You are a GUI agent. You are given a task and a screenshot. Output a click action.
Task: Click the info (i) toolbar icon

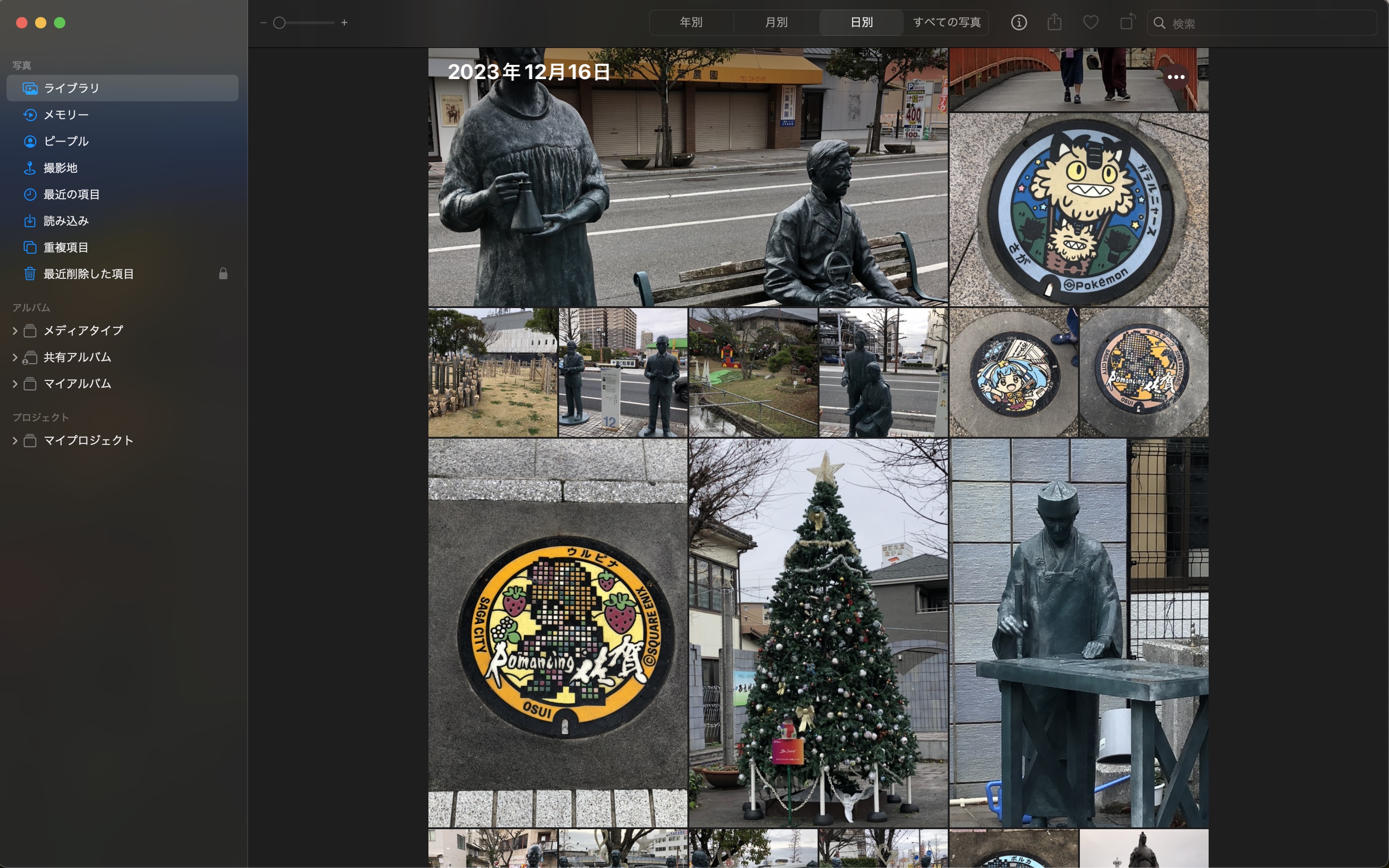(x=1019, y=22)
